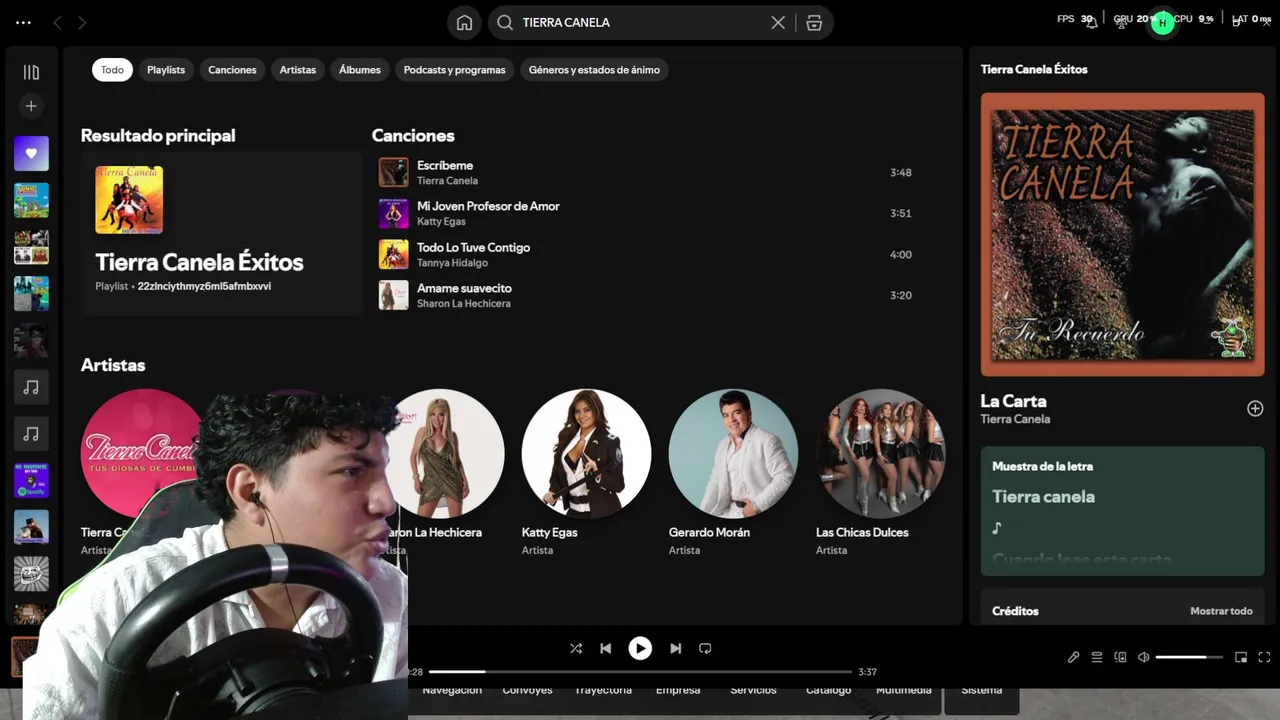The height and width of the screenshot is (720, 1280).
Task: Open Catálogo tab in background window
Action: click(x=829, y=691)
